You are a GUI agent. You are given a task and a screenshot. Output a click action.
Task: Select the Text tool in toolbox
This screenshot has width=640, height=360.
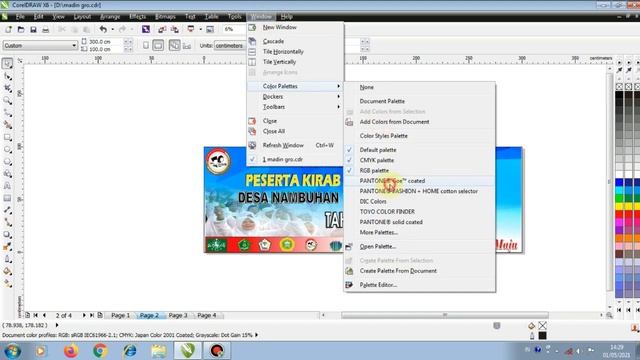(7, 186)
